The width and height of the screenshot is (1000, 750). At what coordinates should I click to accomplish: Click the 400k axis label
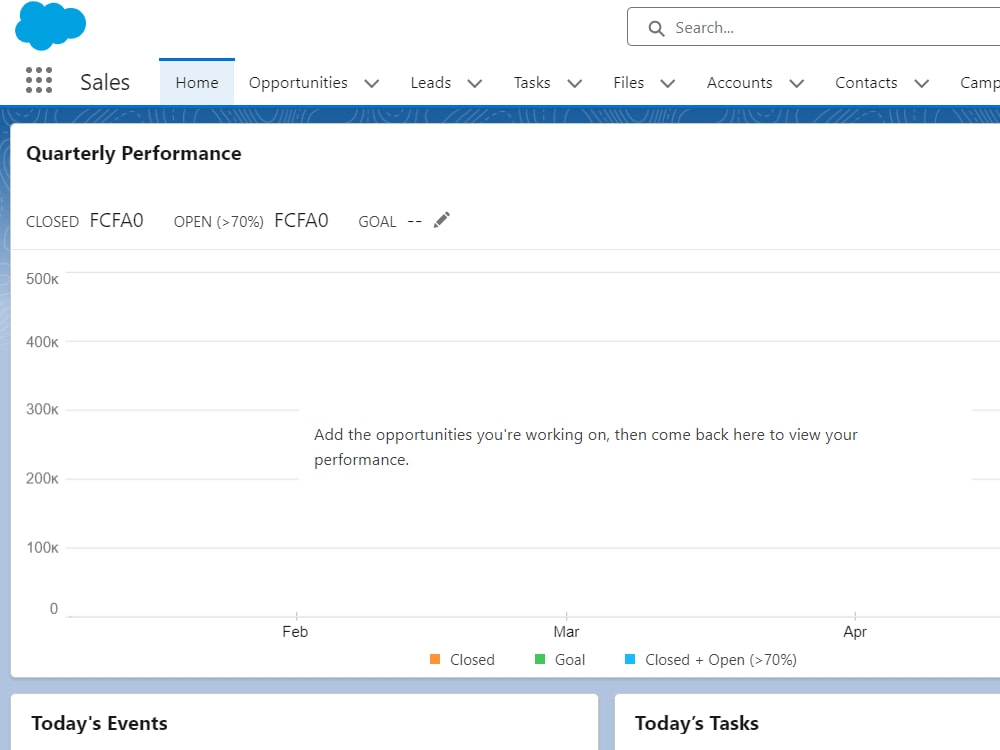pos(42,342)
